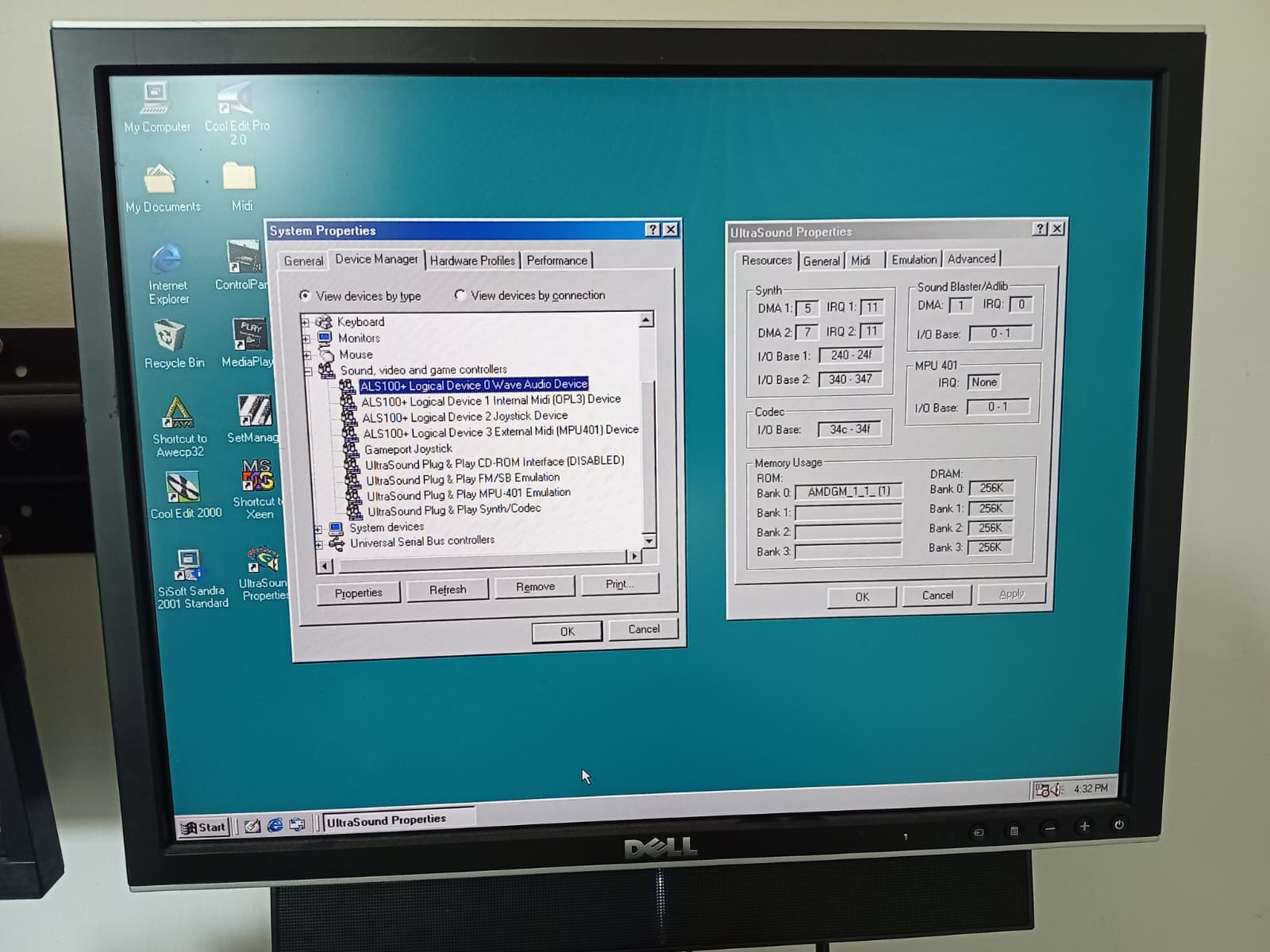Select View devices by type radio button

click(x=305, y=295)
